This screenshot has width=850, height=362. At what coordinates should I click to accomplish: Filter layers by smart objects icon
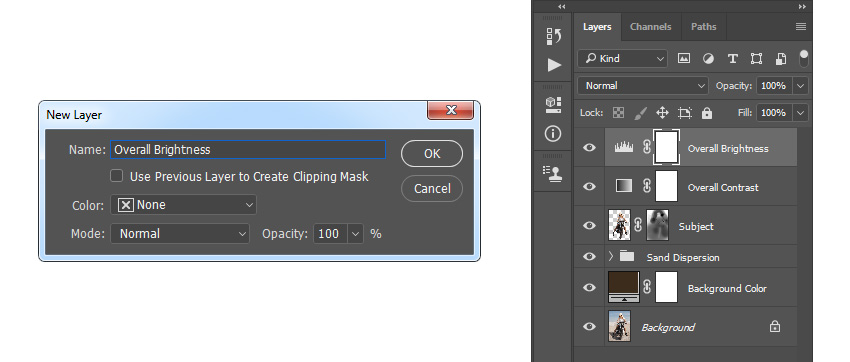tap(780, 59)
